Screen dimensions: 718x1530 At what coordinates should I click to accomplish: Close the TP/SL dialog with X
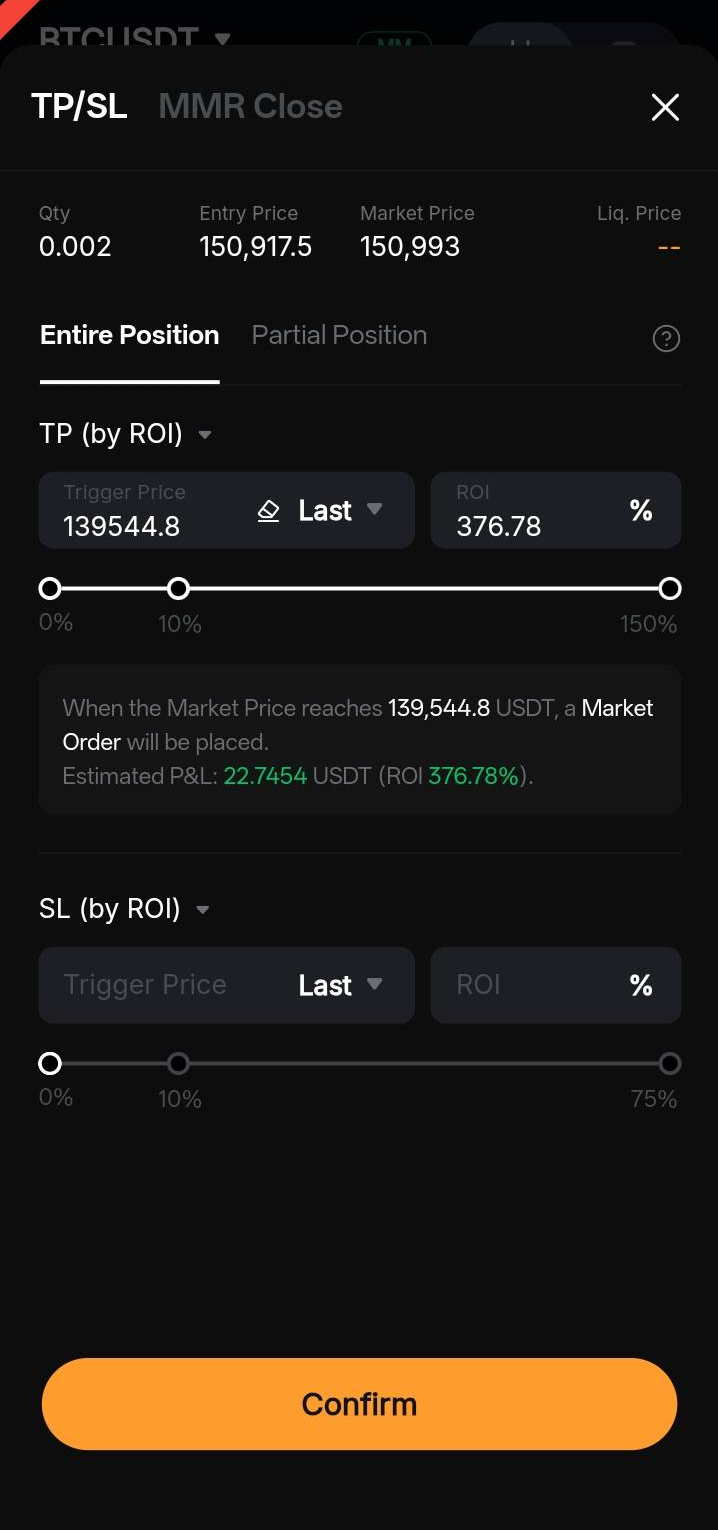click(665, 107)
